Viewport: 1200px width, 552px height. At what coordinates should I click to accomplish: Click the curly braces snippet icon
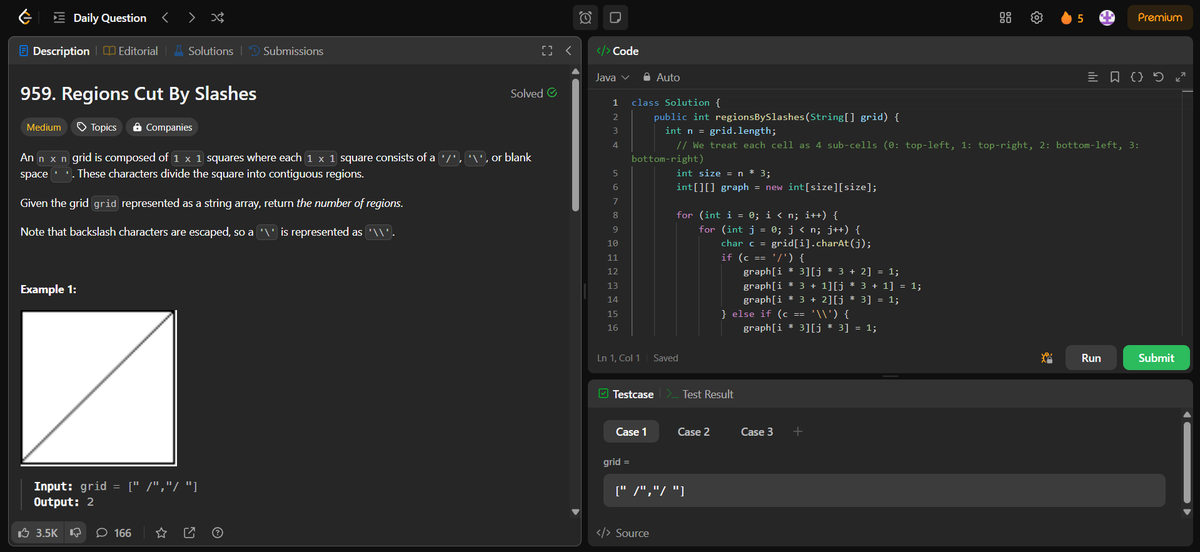[x=1137, y=77]
